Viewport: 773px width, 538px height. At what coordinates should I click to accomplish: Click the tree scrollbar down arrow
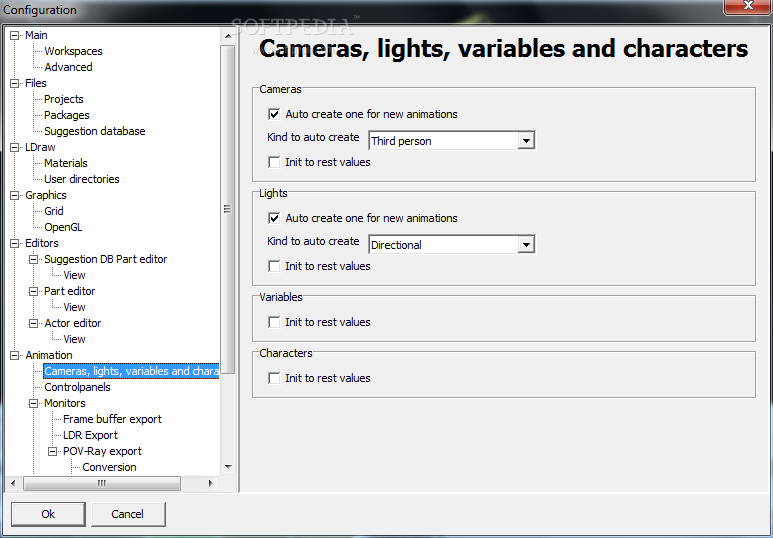(228, 467)
